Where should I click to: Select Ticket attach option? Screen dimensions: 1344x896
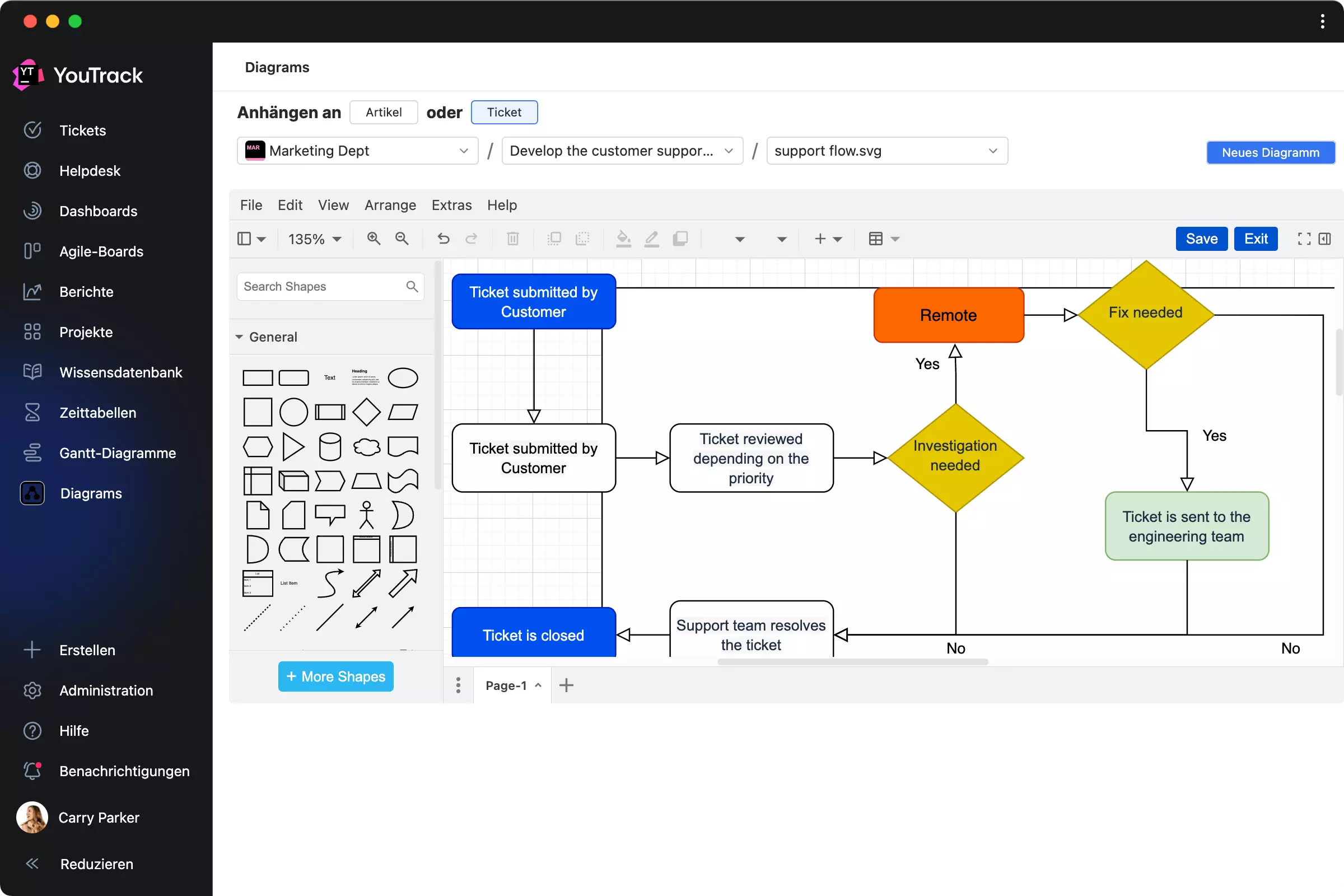tap(503, 112)
